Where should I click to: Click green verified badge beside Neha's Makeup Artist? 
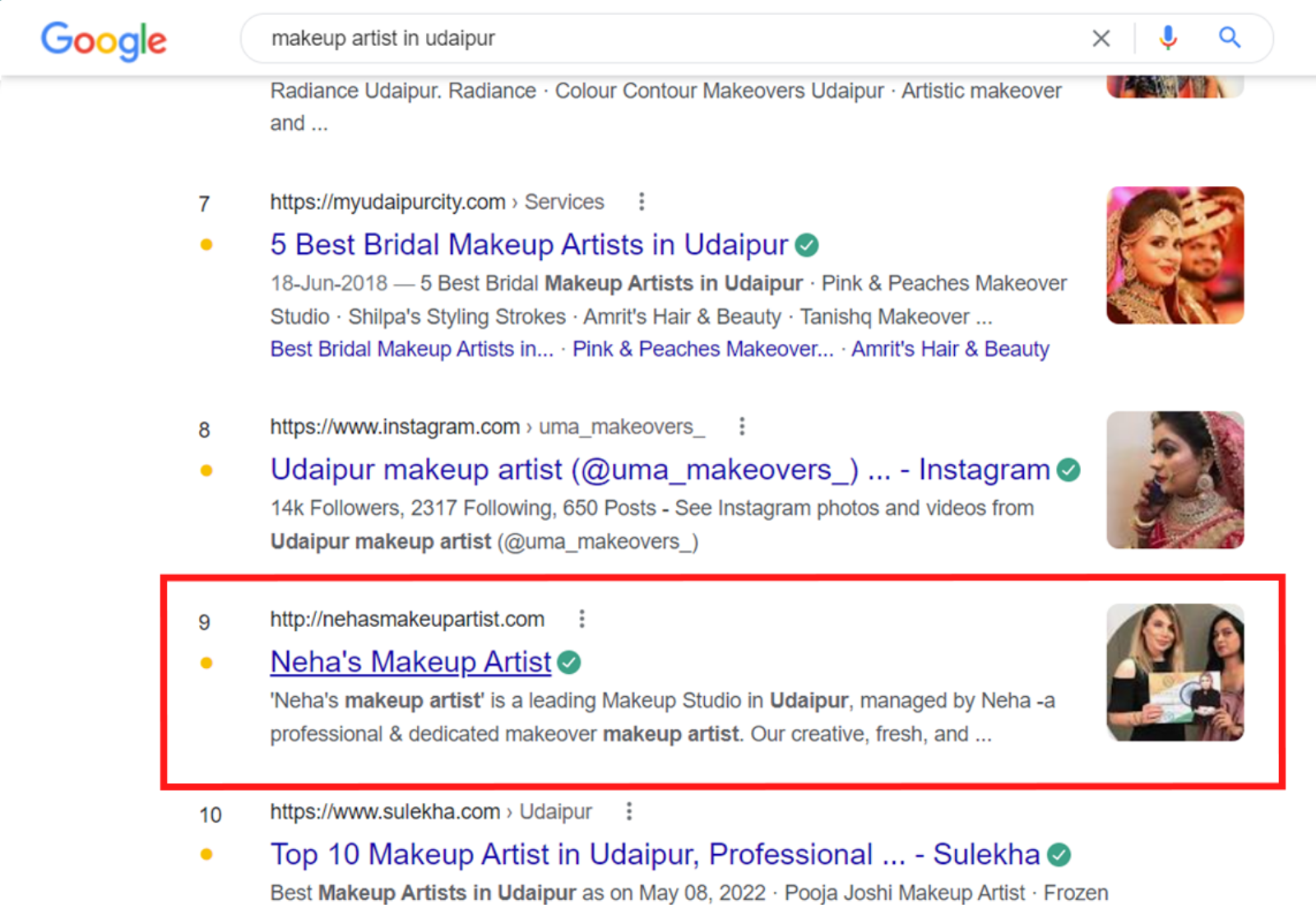click(569, 662)
